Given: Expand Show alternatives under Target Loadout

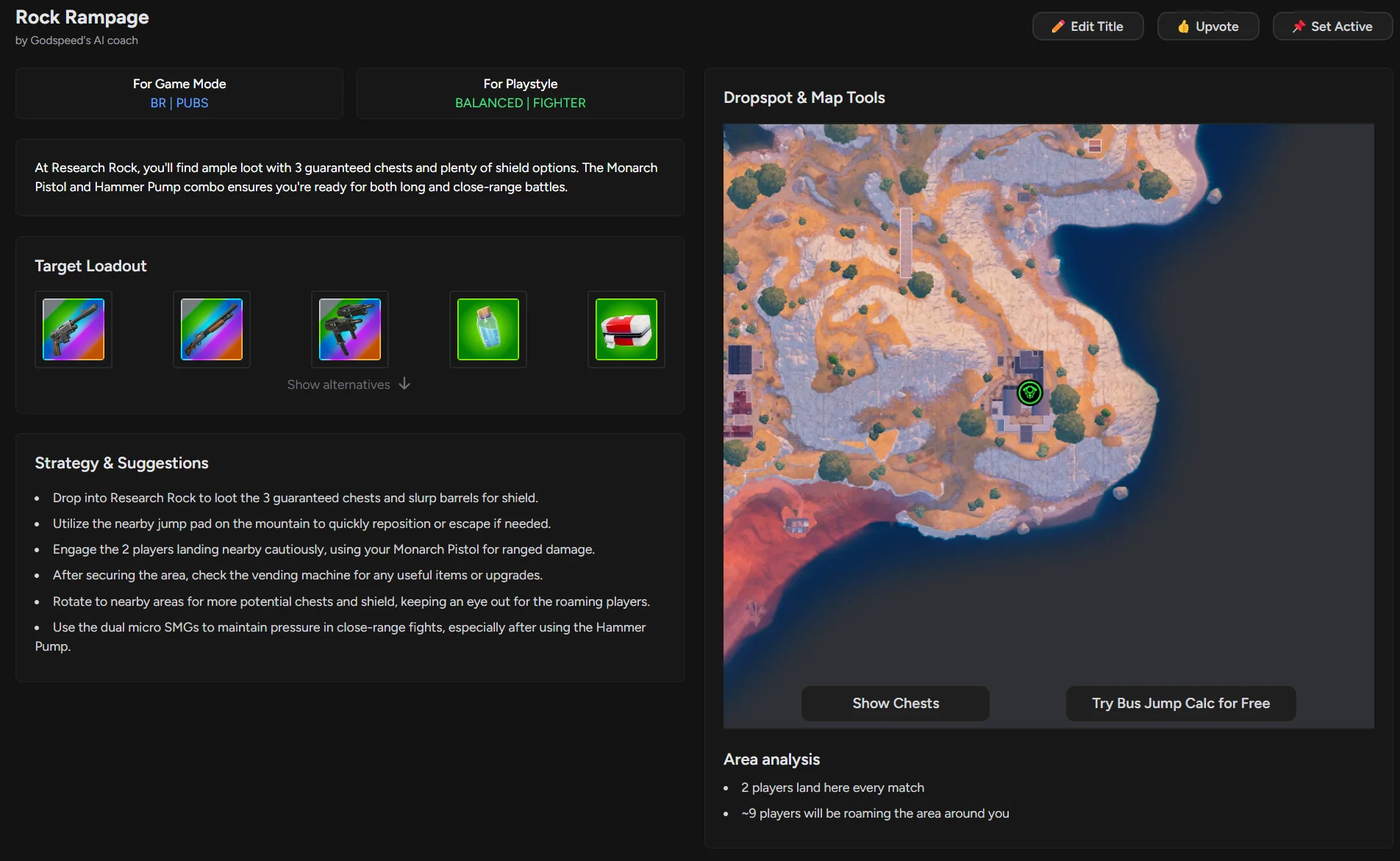Looking at the screenshot, I should [349, 384].
